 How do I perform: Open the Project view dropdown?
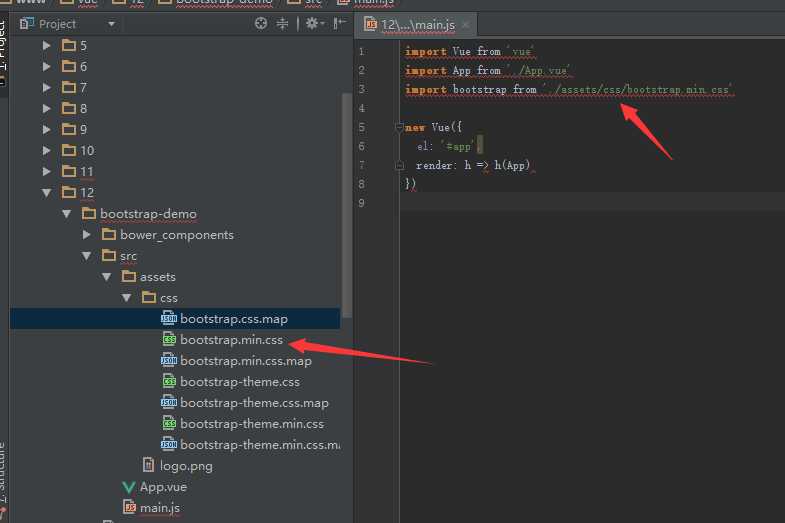111,24
